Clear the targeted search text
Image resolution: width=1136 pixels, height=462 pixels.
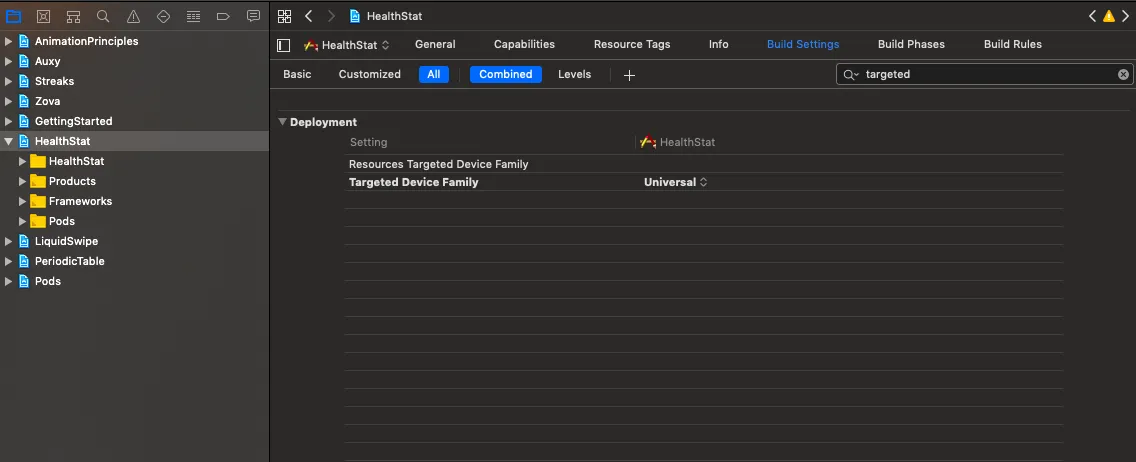(x=1123, y=74)
